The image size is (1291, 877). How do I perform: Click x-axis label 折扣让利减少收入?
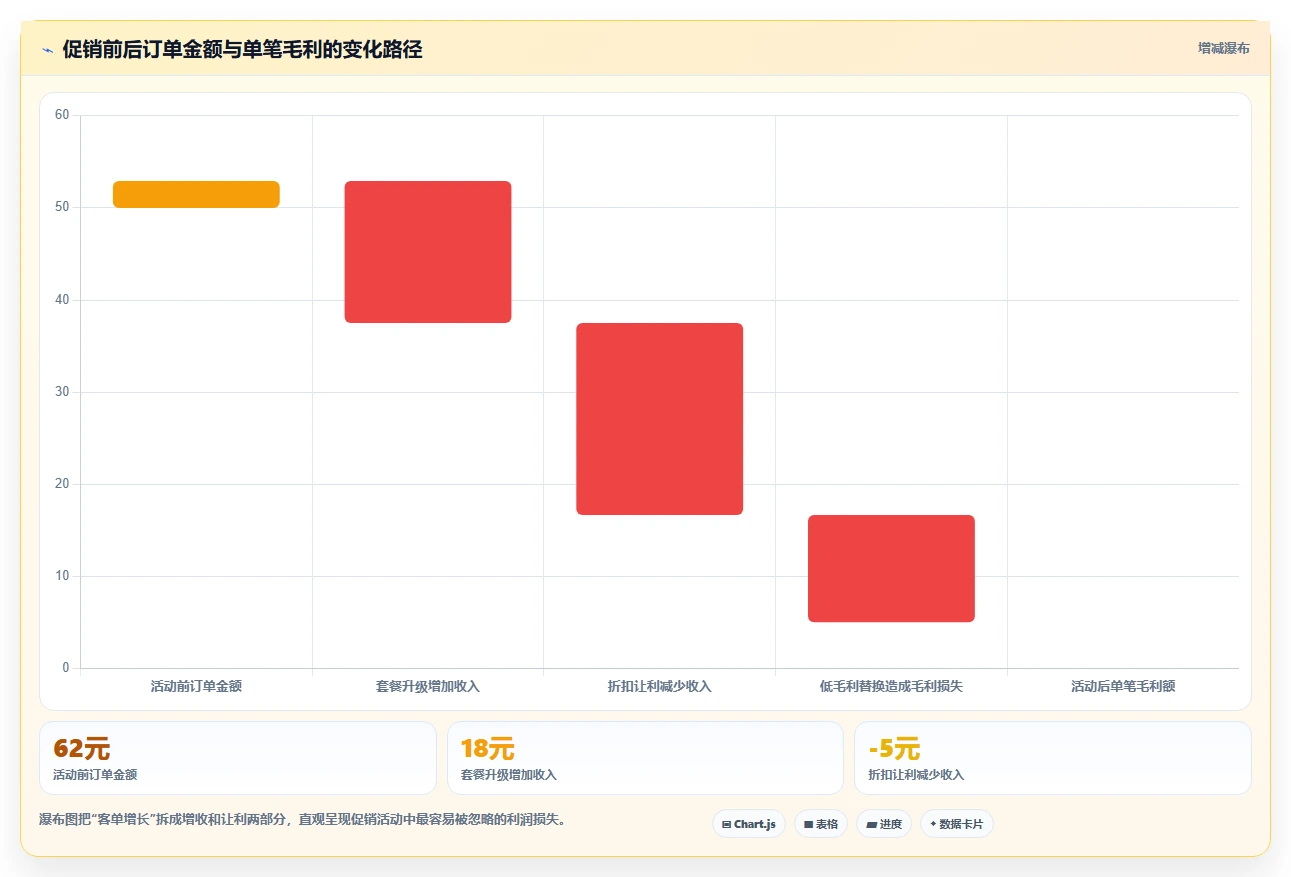[660, 686]
